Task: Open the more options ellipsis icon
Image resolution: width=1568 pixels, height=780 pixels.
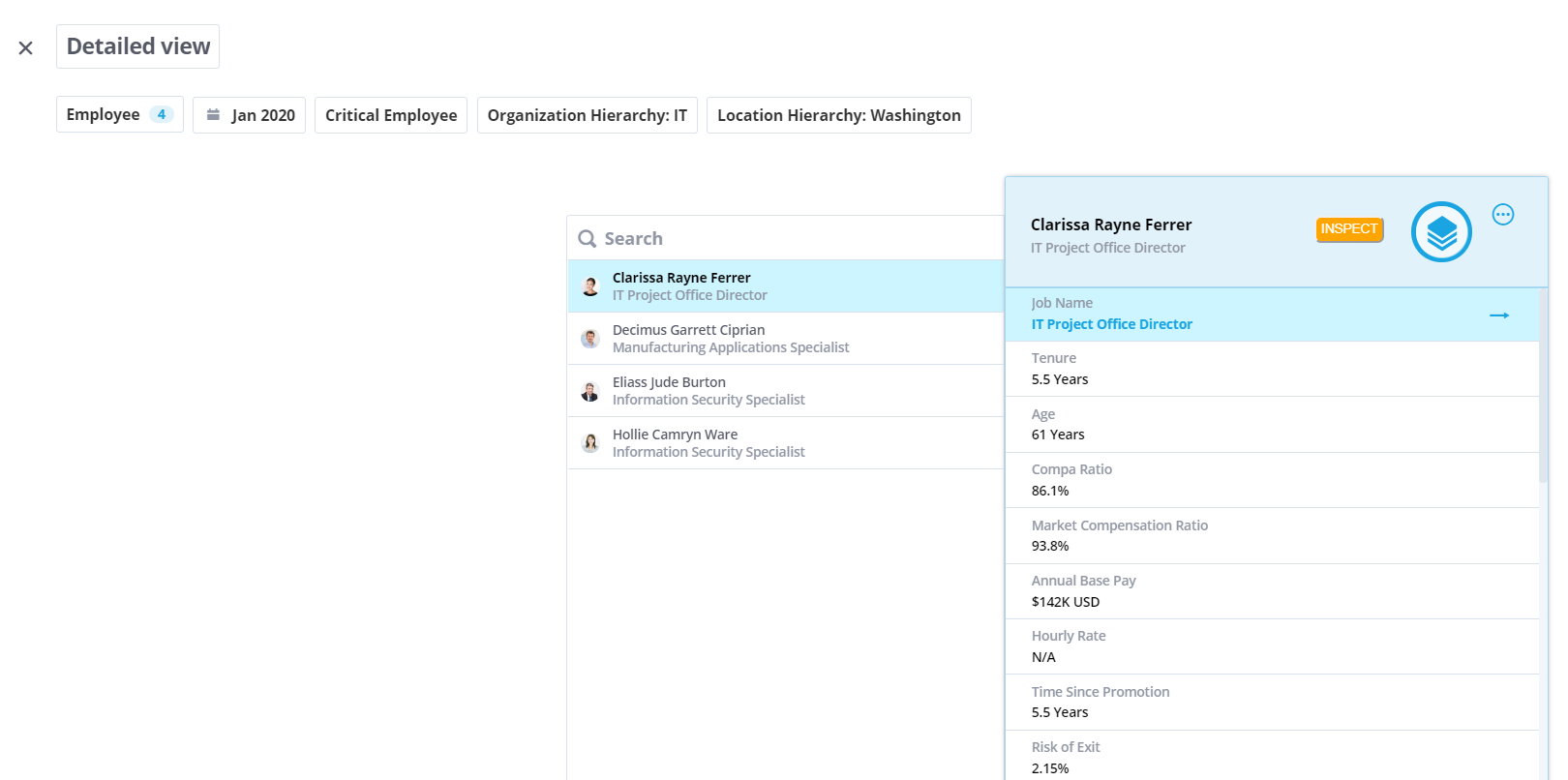Action: coord(1503,215)
